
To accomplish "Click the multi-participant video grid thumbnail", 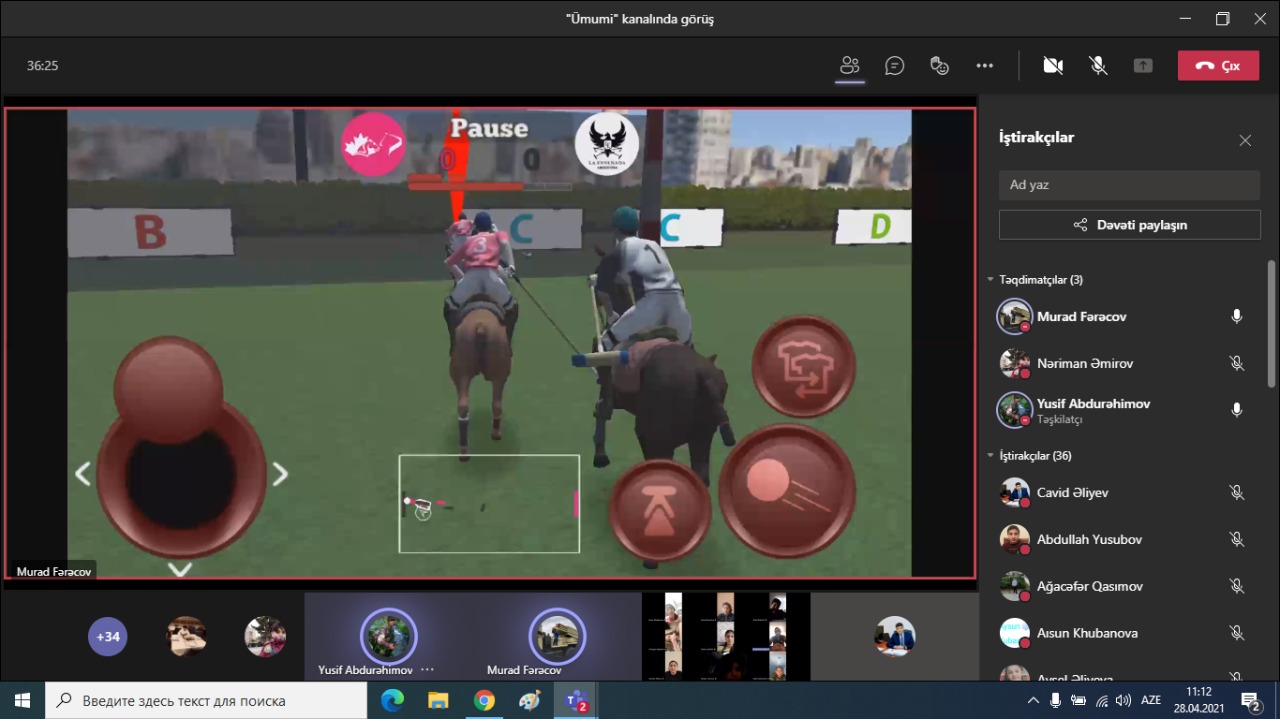I will (726, 637).
